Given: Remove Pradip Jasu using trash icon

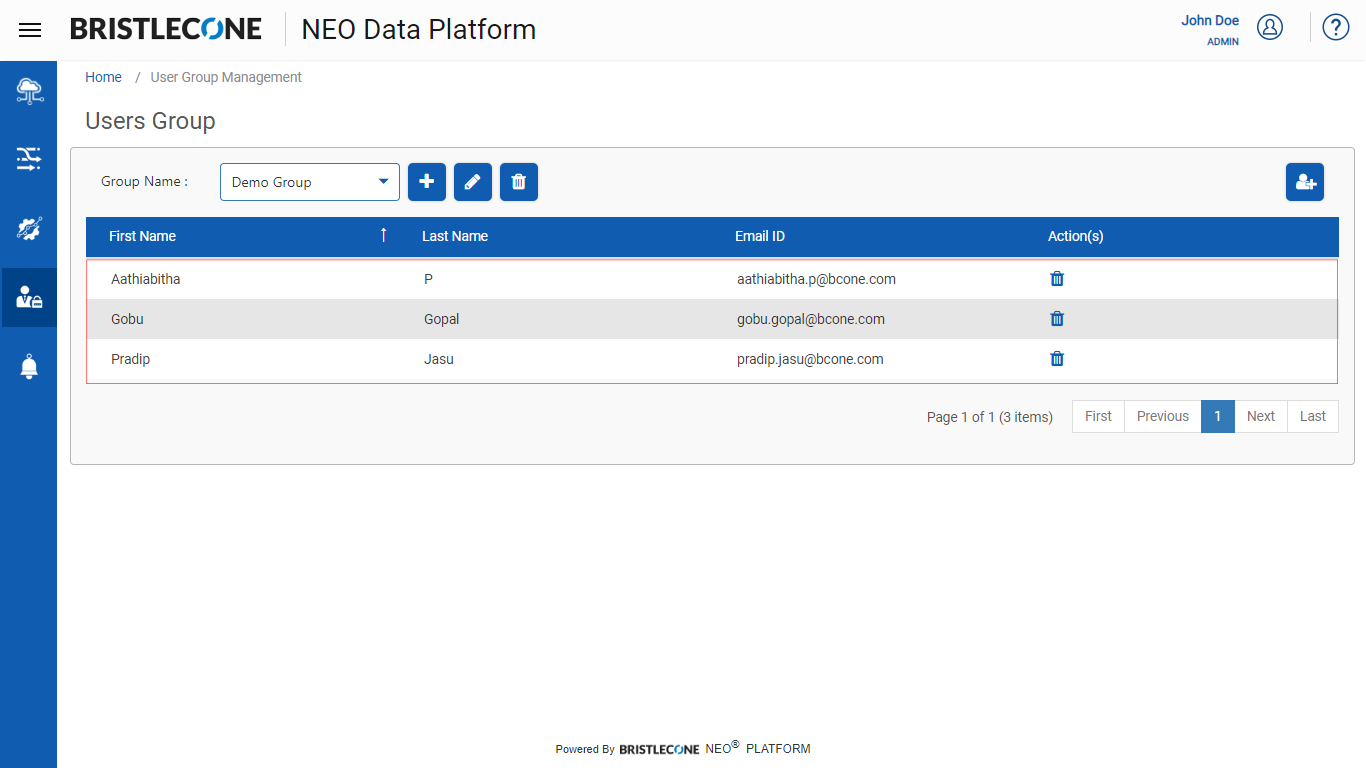Looking at the screenshot, I should point(1057,359).
